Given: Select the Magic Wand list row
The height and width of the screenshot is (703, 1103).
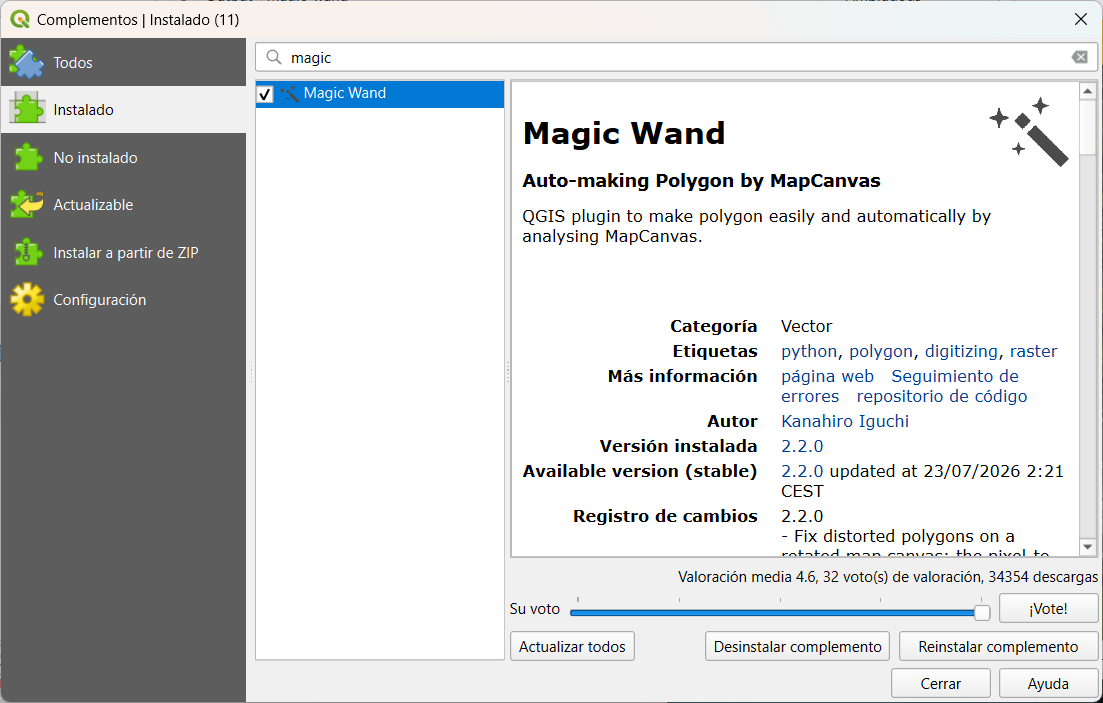Looking at the screenshot, I should click(x=380, y=94).
